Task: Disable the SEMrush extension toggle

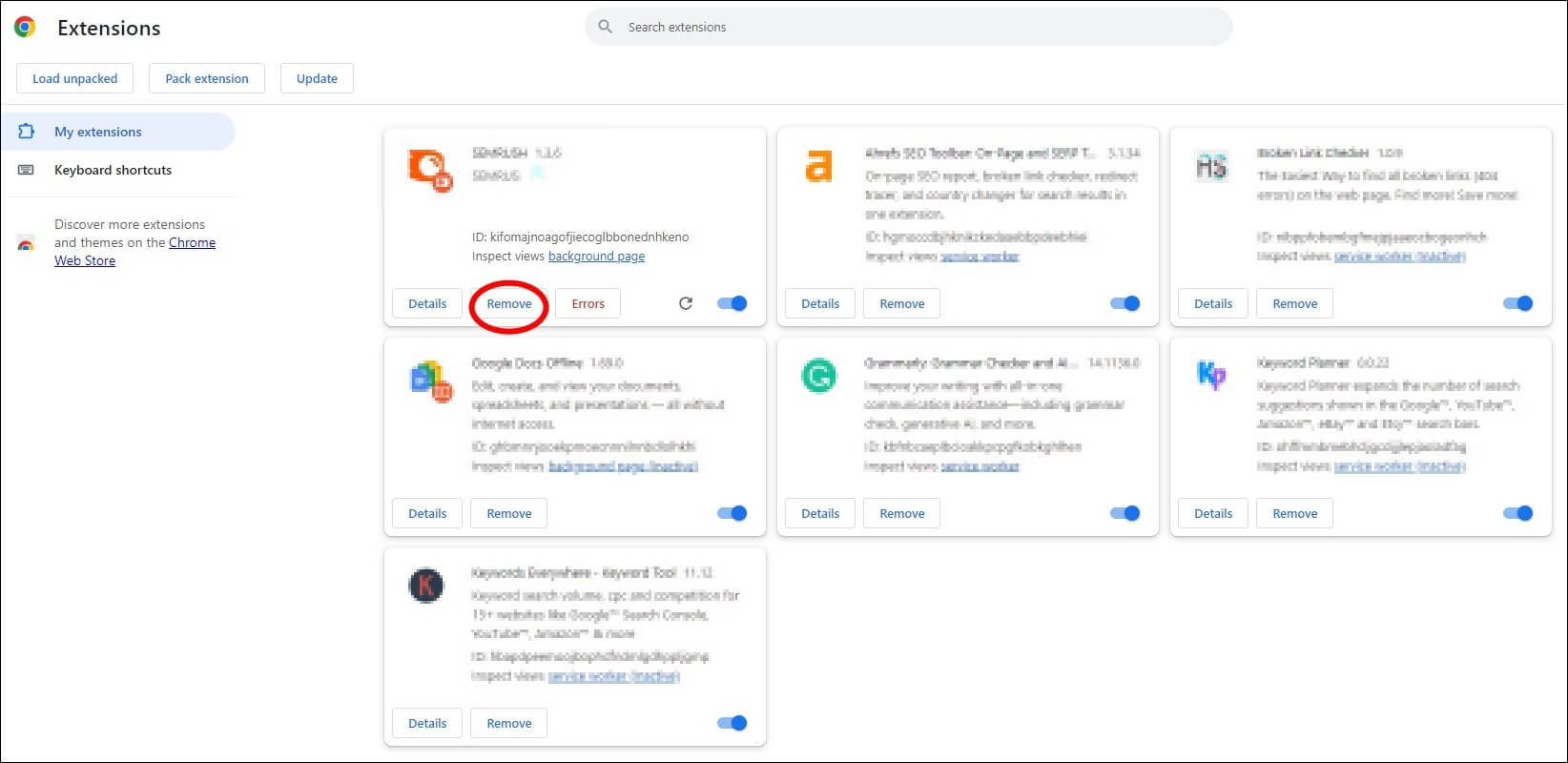Action: click(732, 303)
